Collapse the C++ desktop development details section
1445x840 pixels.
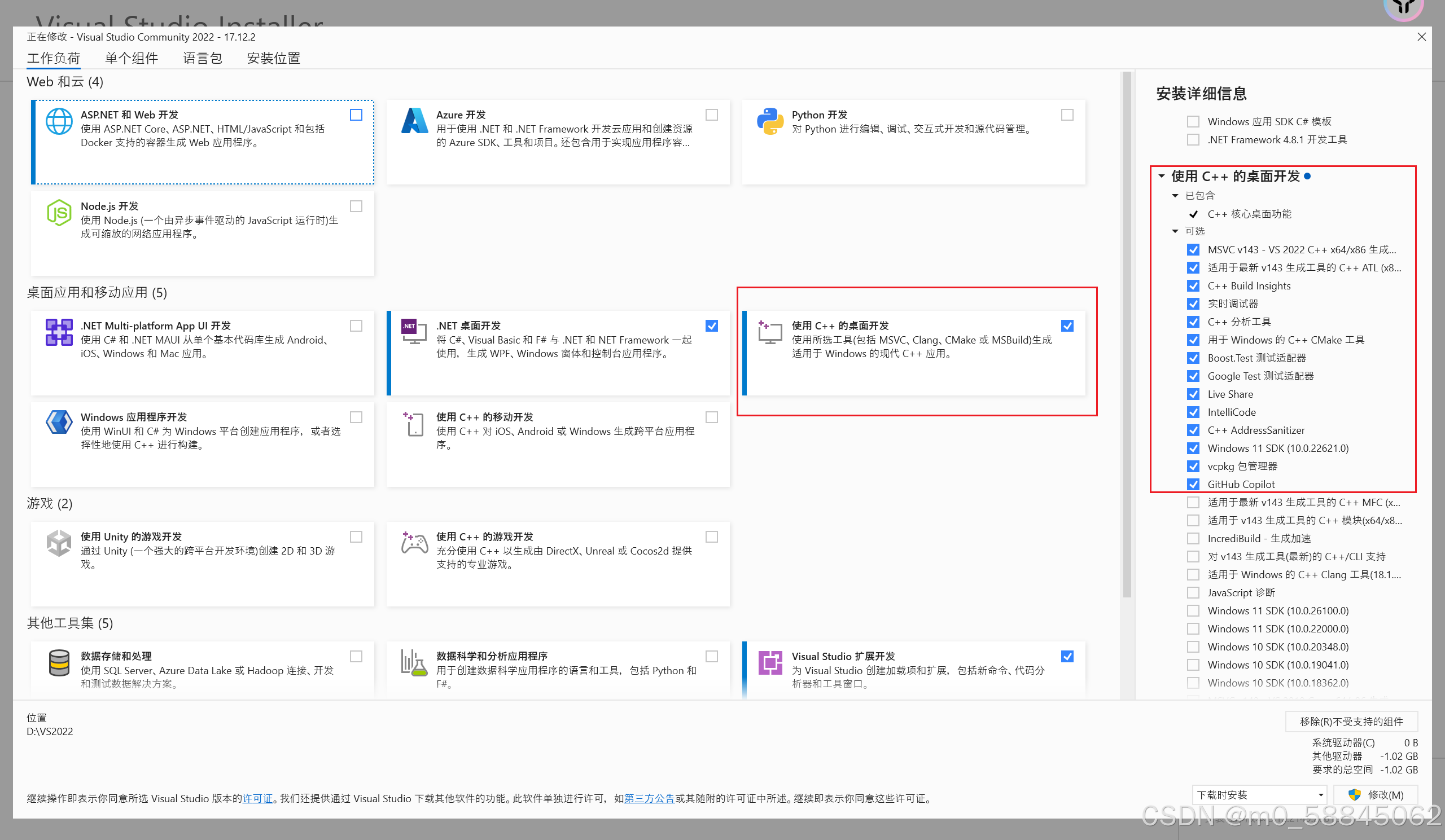(1161, 176)
